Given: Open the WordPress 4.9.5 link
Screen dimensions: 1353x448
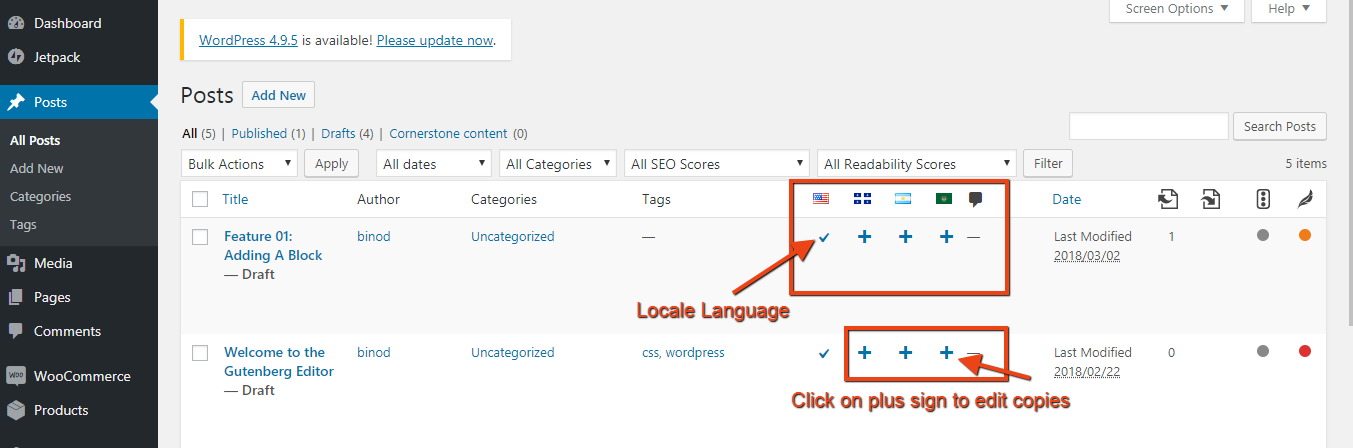Looking at the screenshot, I should click(248, 40).
